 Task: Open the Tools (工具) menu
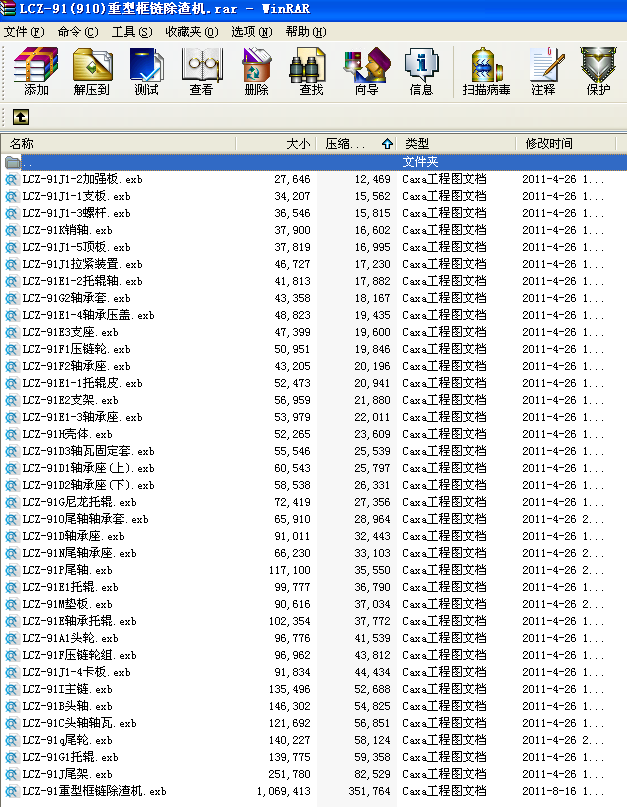[x=132, y=32]
